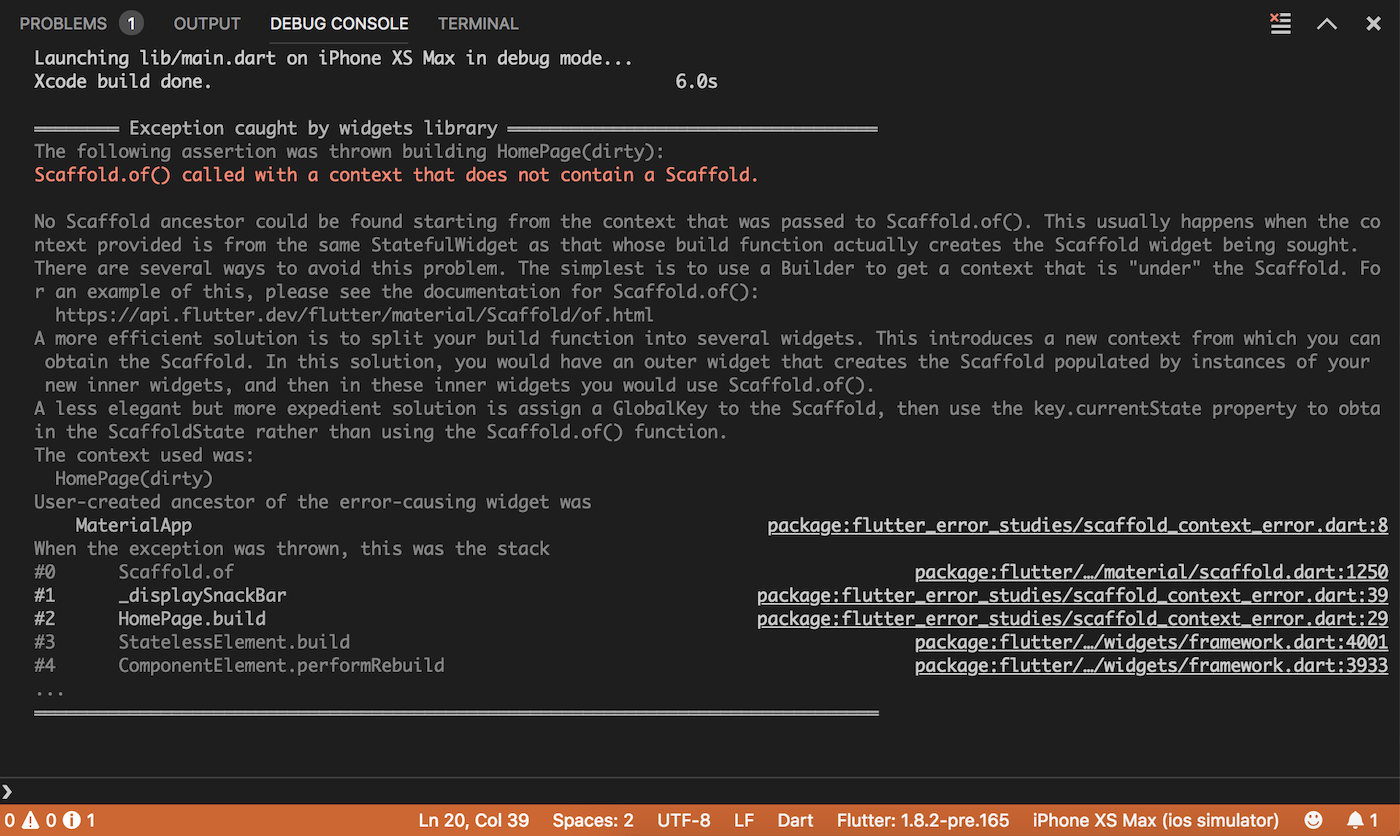Clear the debug console output
The image size is (1400, 836).
click(x=1280, y=24)
